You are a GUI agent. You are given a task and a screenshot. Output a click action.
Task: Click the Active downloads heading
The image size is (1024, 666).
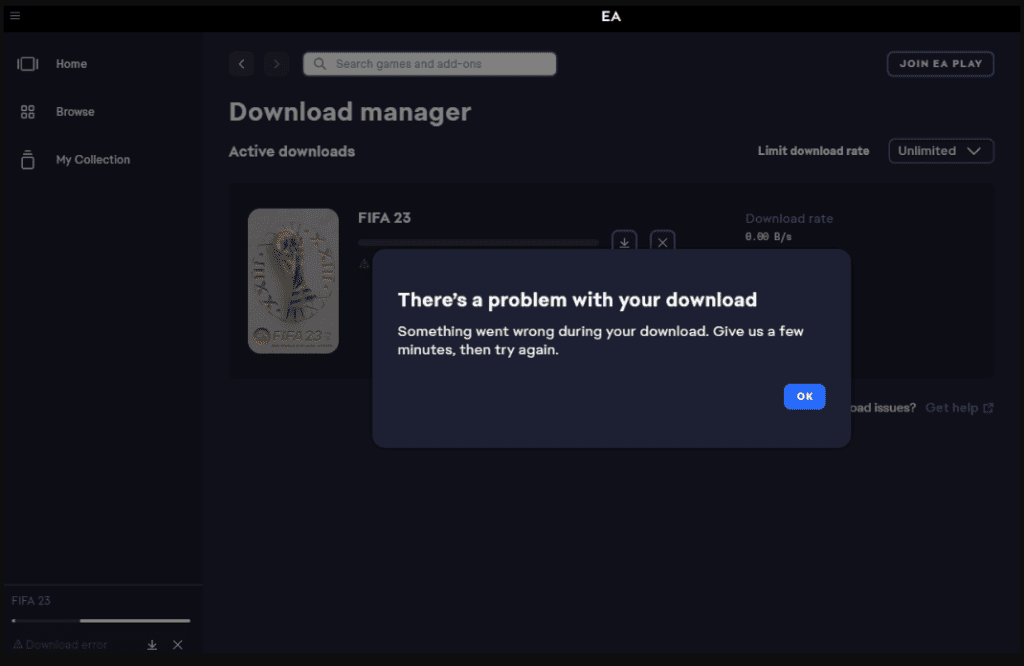292,151
